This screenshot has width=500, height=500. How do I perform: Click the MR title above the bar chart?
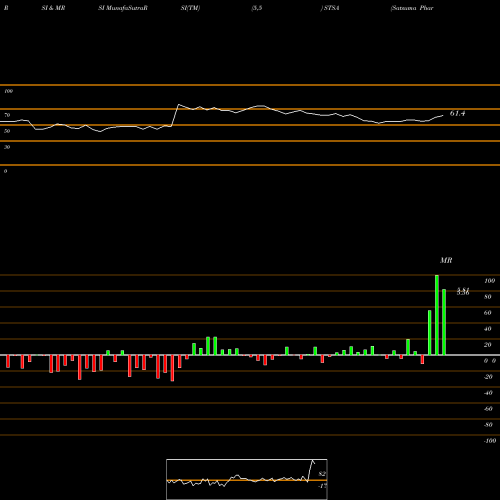(x=446, y=260)
